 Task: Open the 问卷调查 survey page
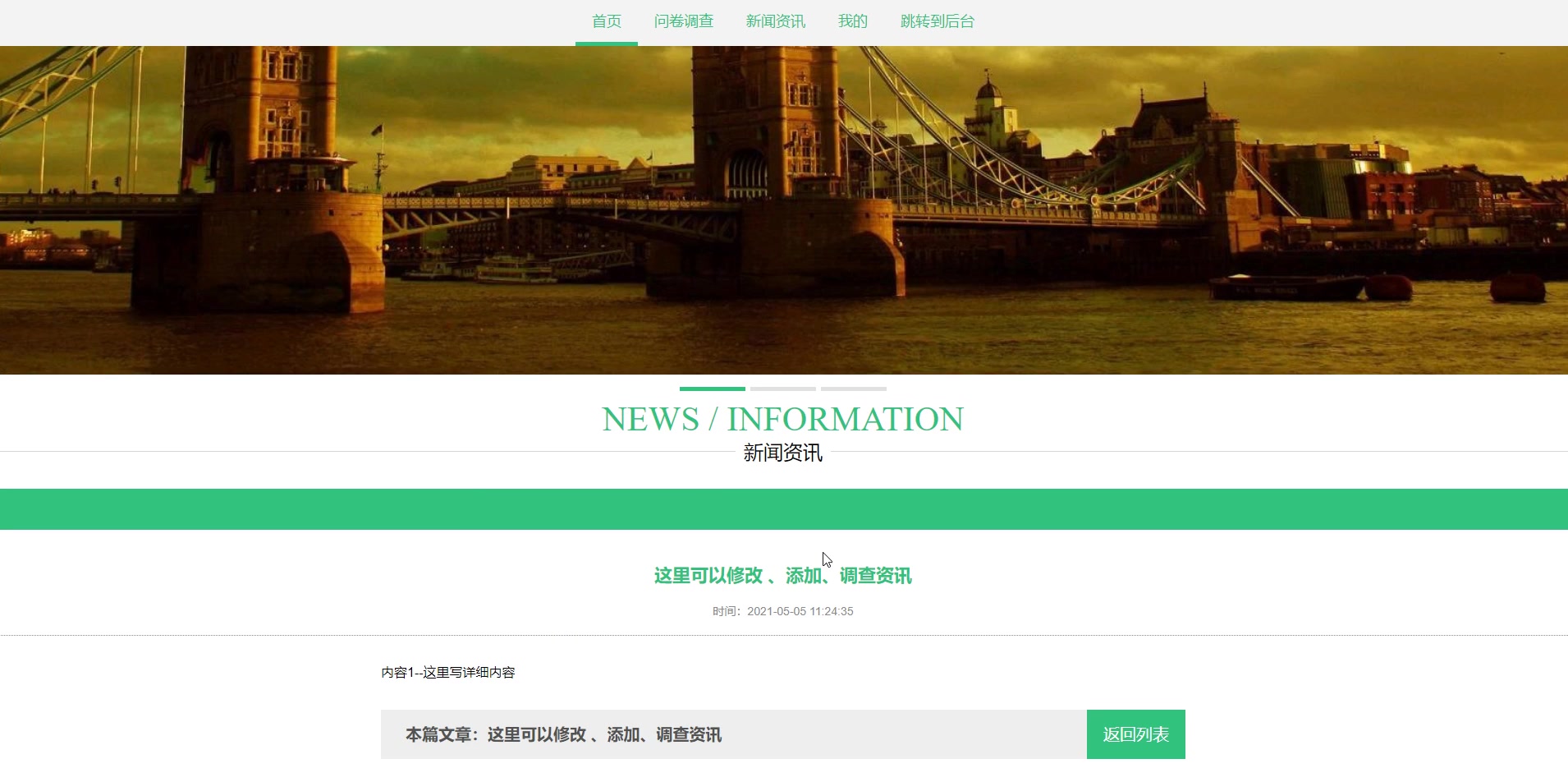[x=684, y=21]
